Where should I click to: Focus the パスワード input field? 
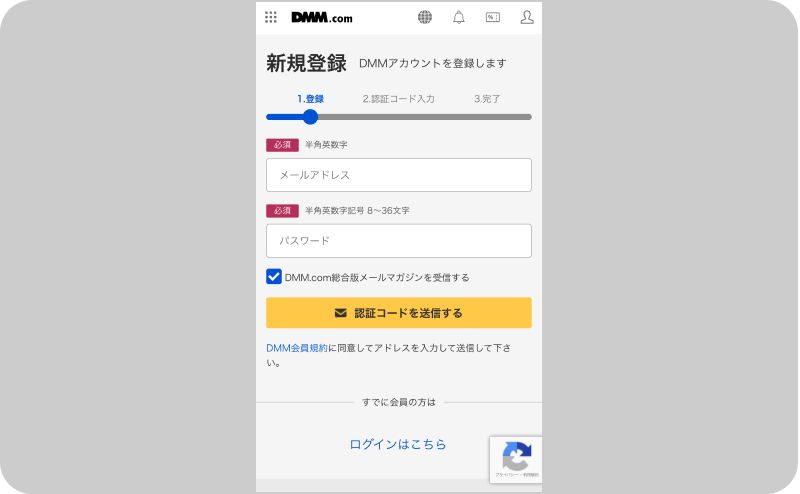point(399,241)
